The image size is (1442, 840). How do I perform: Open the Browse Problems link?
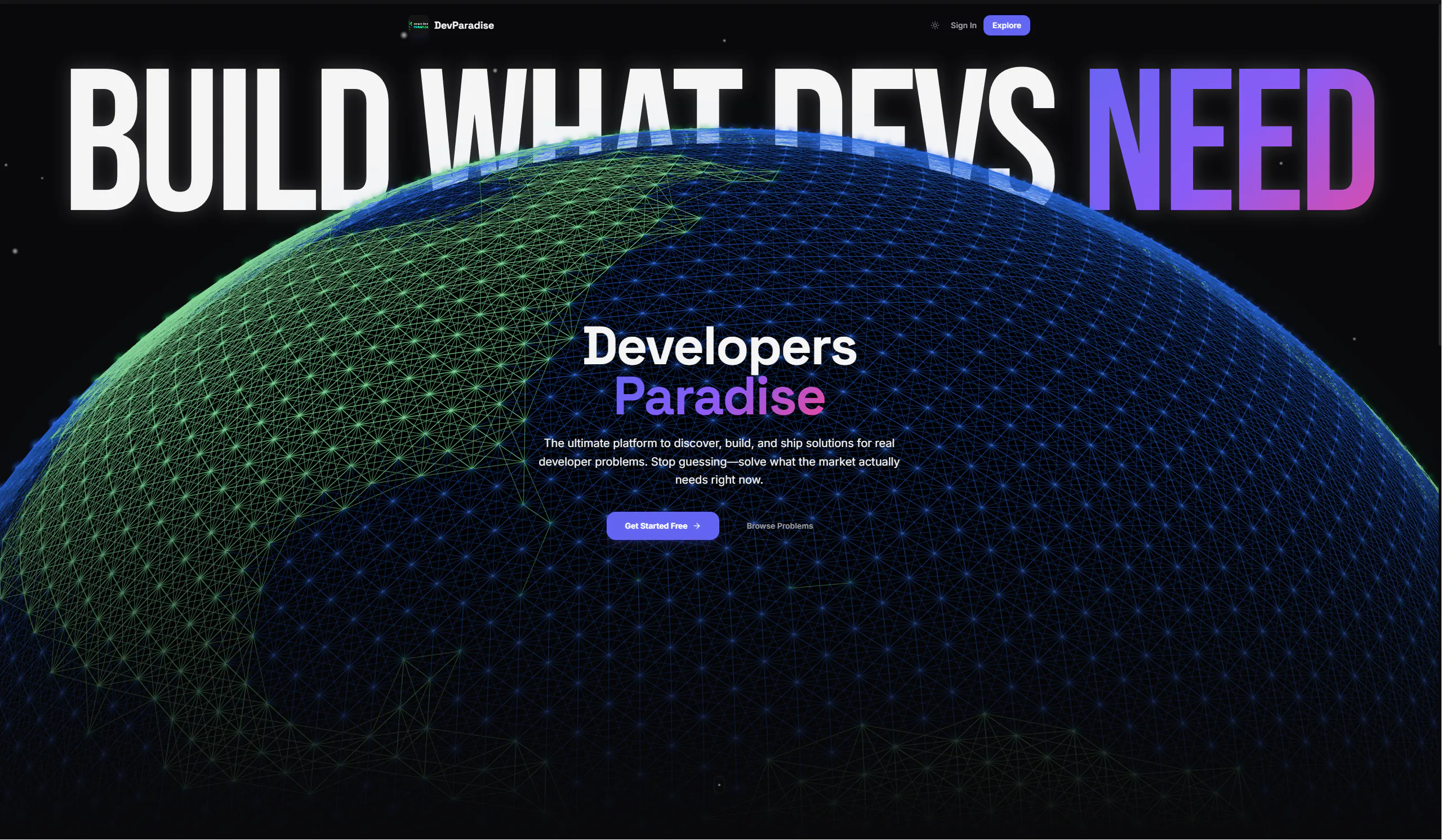[780, 526]
